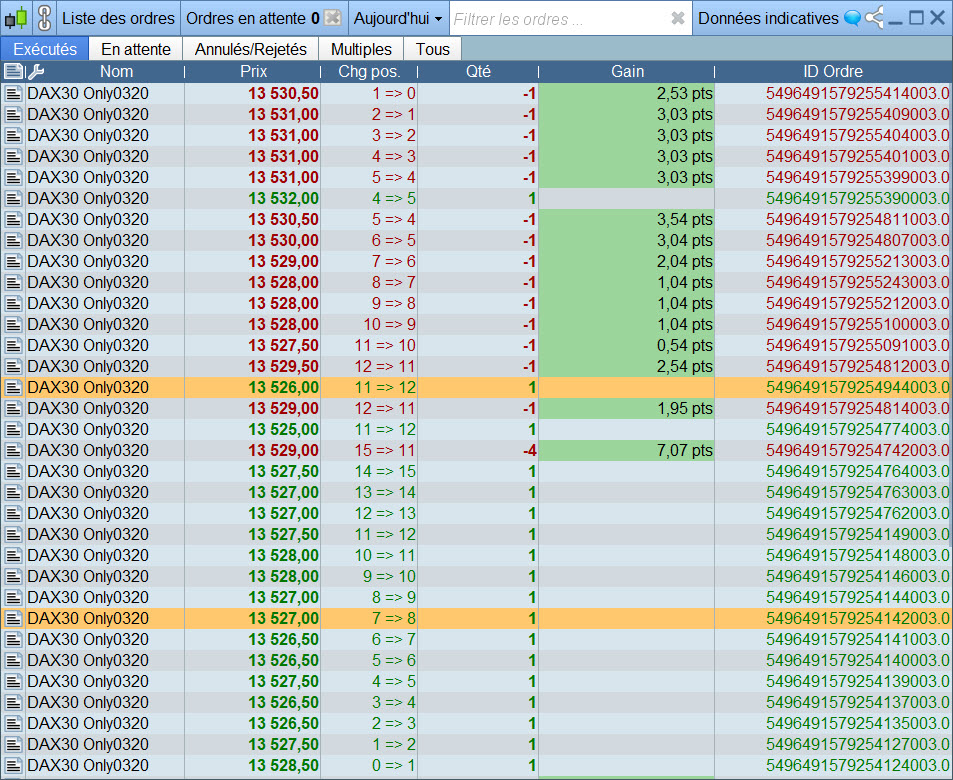Image resolution: width=953 pixels, height=780 pixels.
Task: Clear the order filter text
Action: (x=677, y=18)
